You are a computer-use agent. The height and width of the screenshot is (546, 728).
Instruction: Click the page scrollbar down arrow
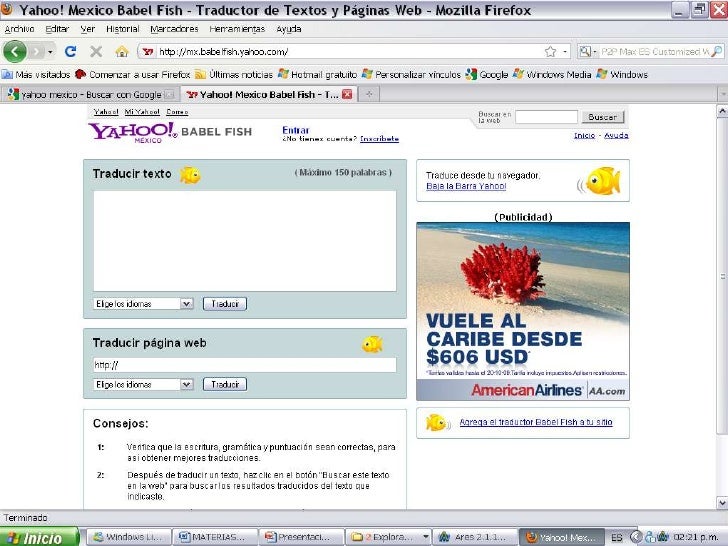722,502
